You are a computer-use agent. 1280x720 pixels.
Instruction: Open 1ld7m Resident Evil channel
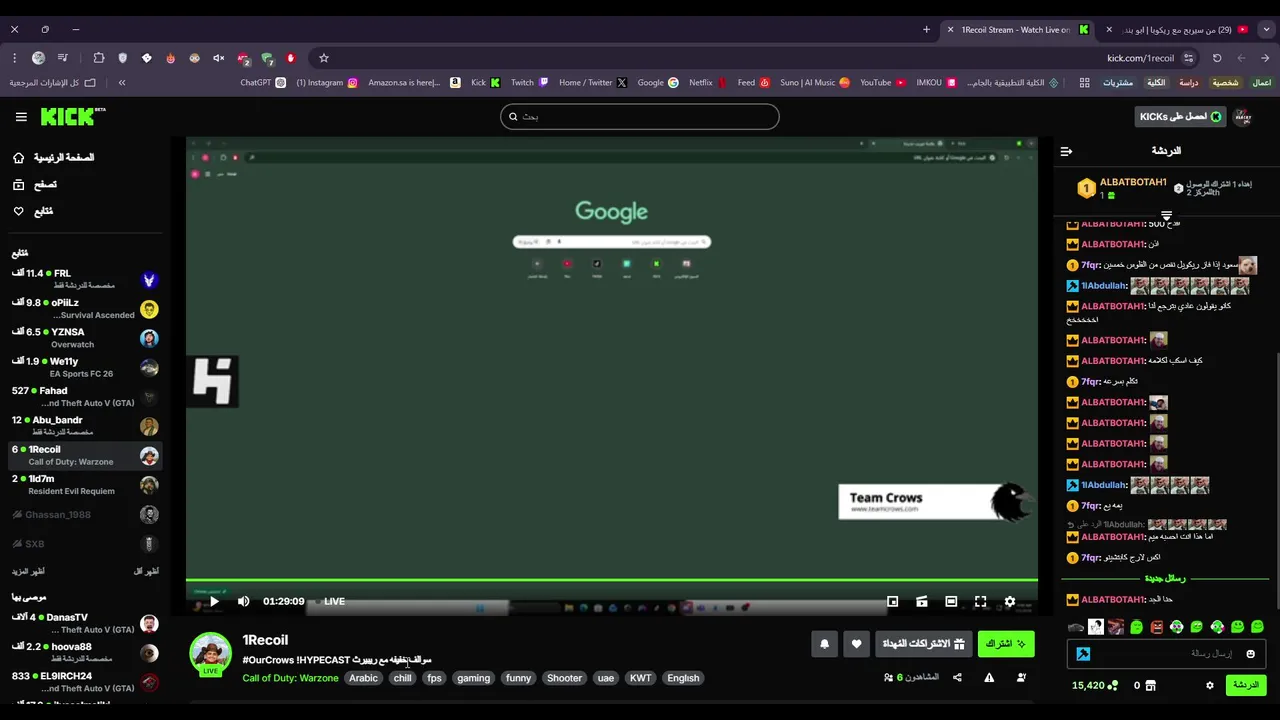(85, 485)
